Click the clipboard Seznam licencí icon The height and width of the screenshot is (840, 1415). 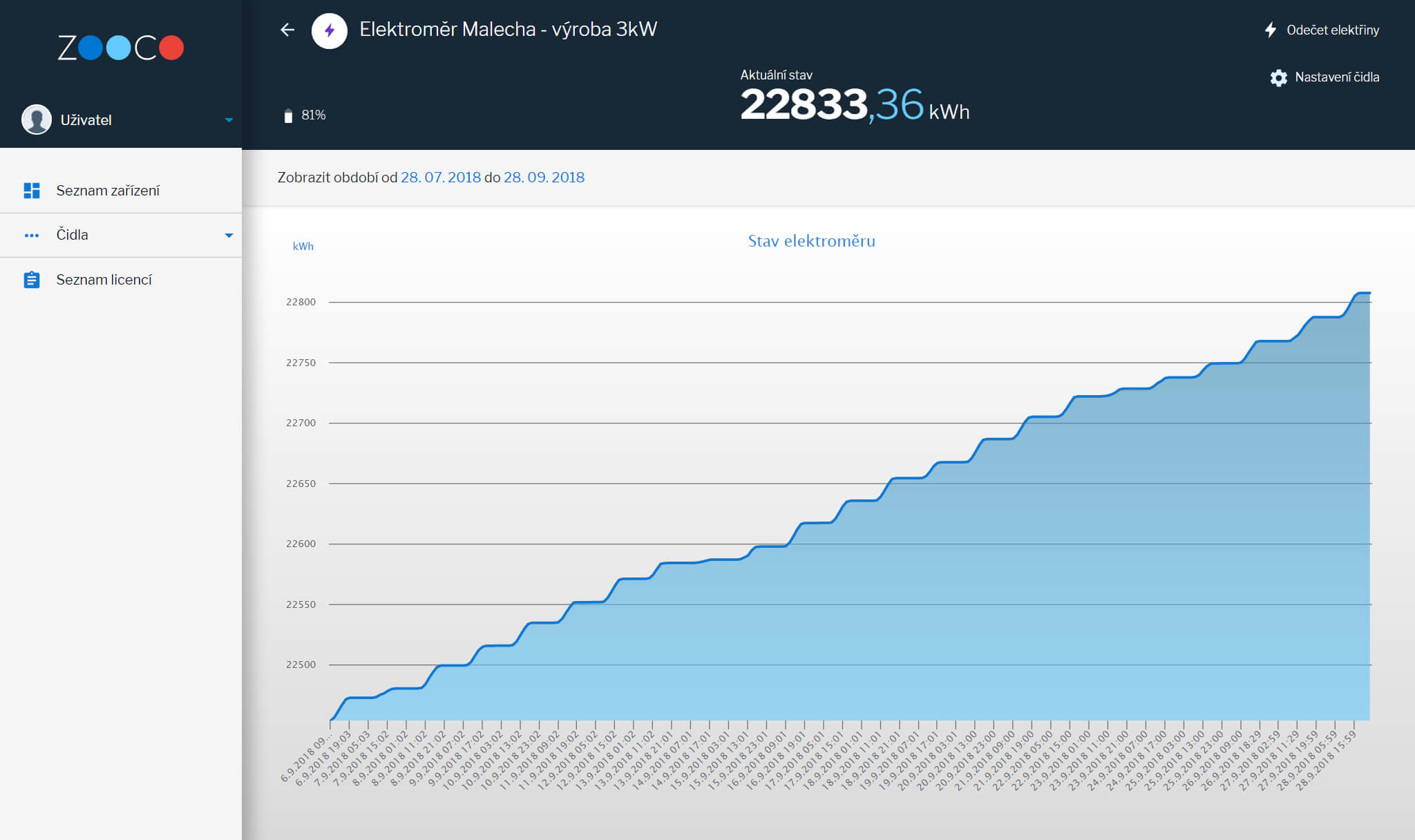click(32, 280)
